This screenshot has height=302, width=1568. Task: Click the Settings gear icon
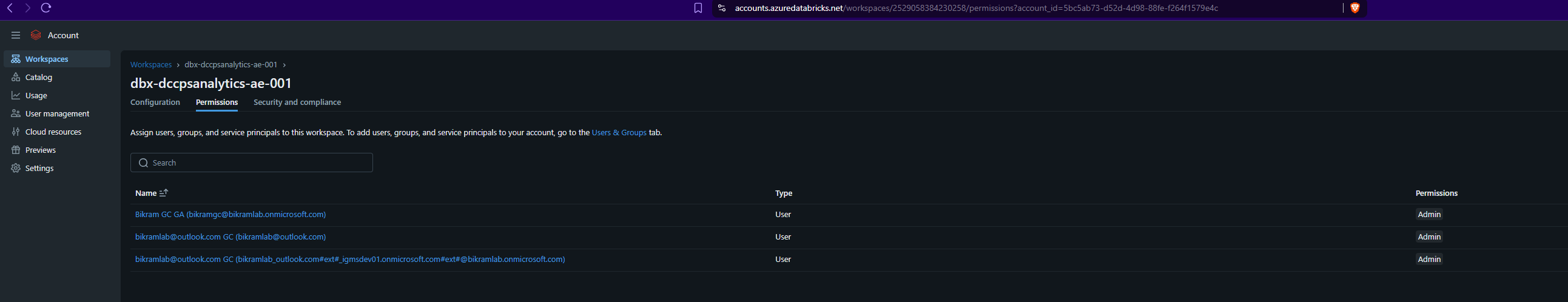[x=16, y=168]
